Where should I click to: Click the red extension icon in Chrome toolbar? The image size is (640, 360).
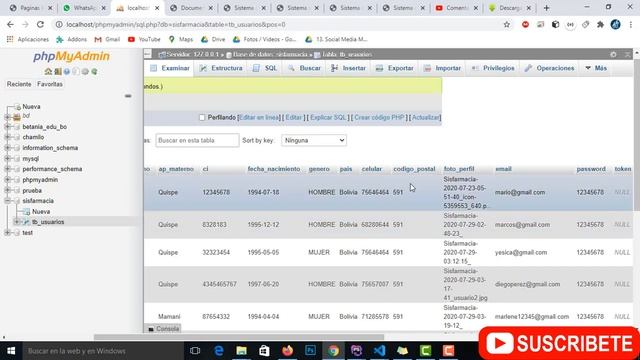525,24
